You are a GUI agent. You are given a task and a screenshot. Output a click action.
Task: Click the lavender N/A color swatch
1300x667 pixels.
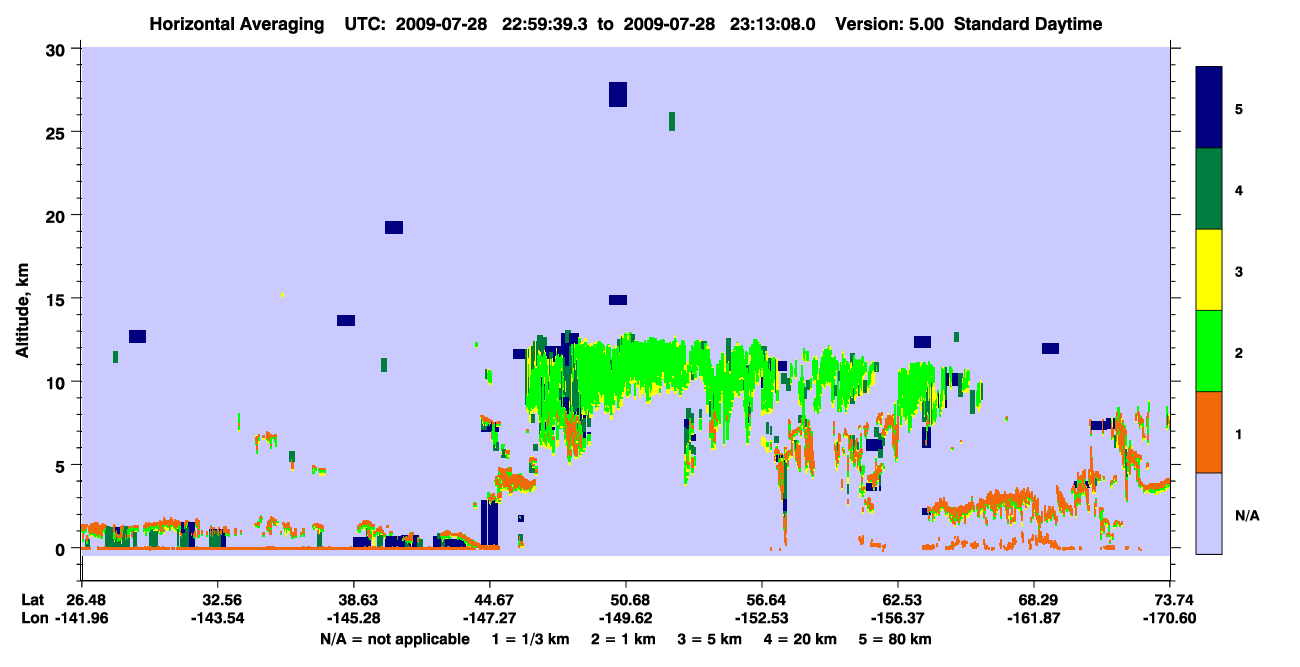tap(1209, 513)
